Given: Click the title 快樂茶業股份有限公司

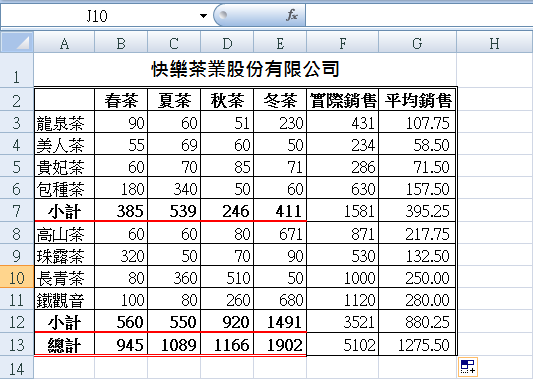Looking at the screenshot, I should 245,70.
